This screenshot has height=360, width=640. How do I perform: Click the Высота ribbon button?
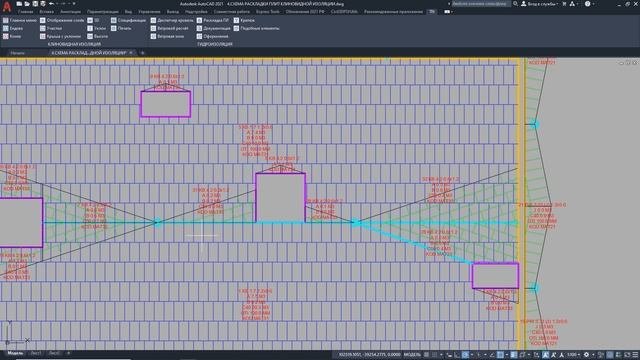click(98, 36)
